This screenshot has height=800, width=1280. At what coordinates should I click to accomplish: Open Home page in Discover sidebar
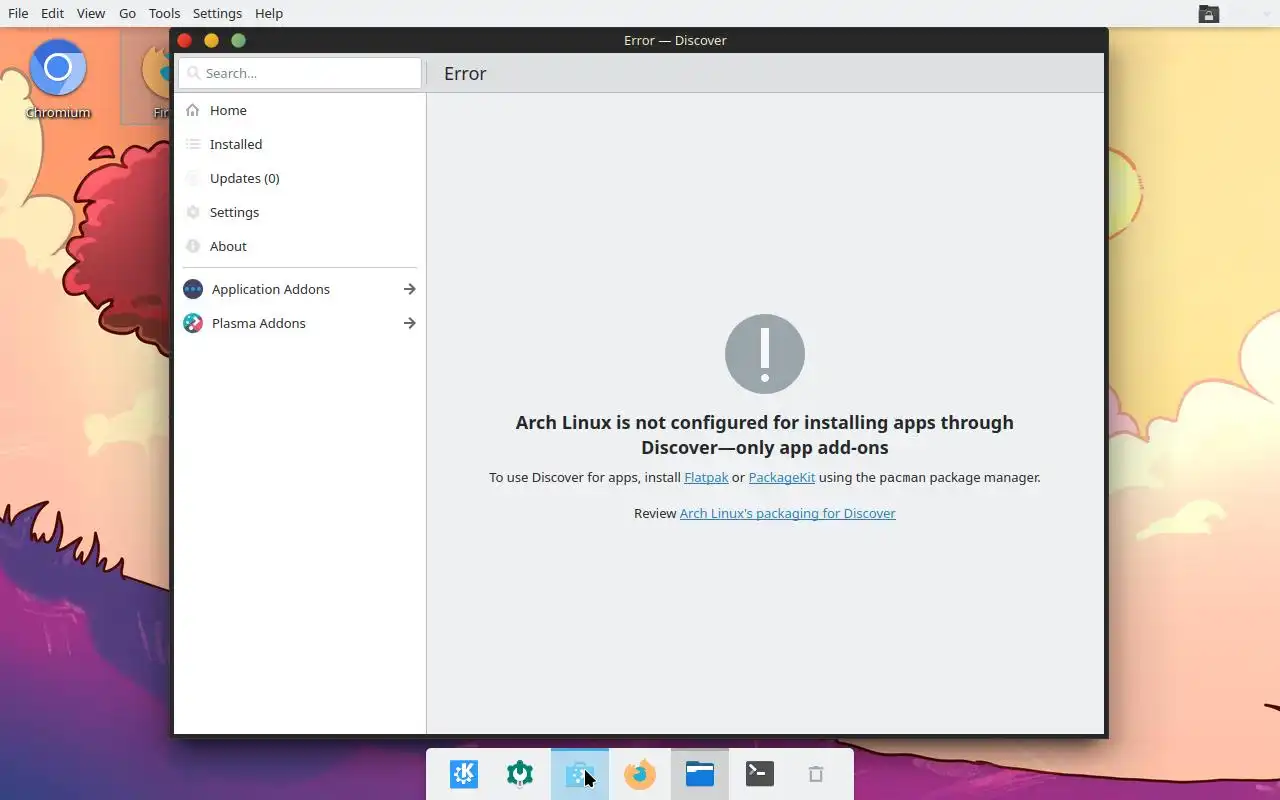(x=300, y=110)
